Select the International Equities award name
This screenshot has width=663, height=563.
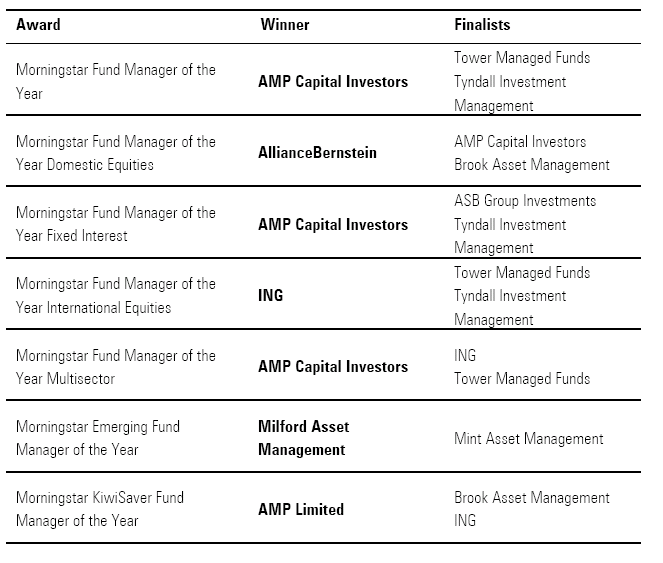(115, 295)
